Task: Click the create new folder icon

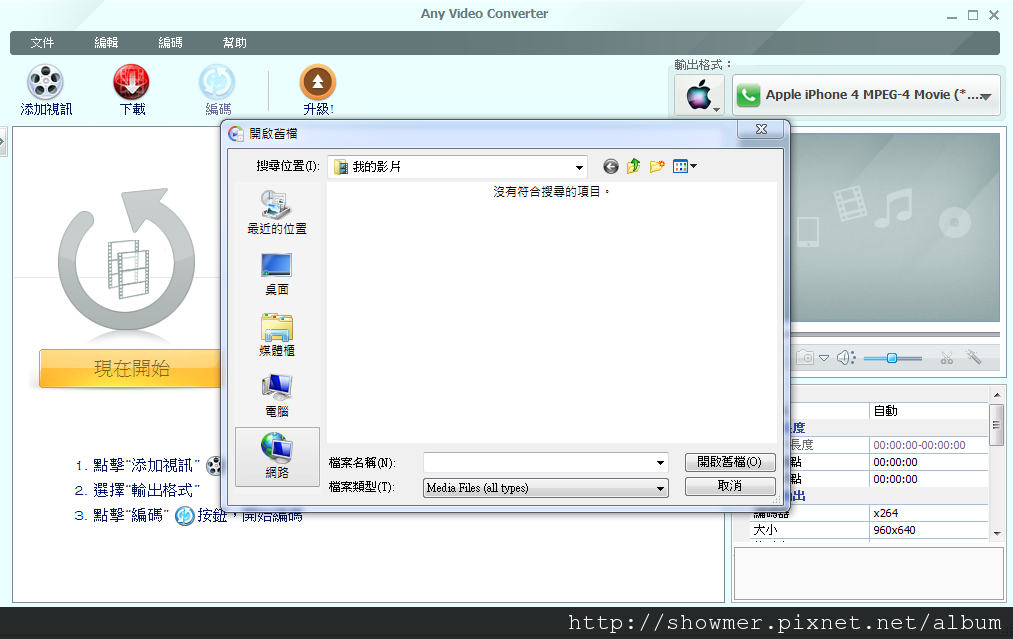Action: [657, 167]
